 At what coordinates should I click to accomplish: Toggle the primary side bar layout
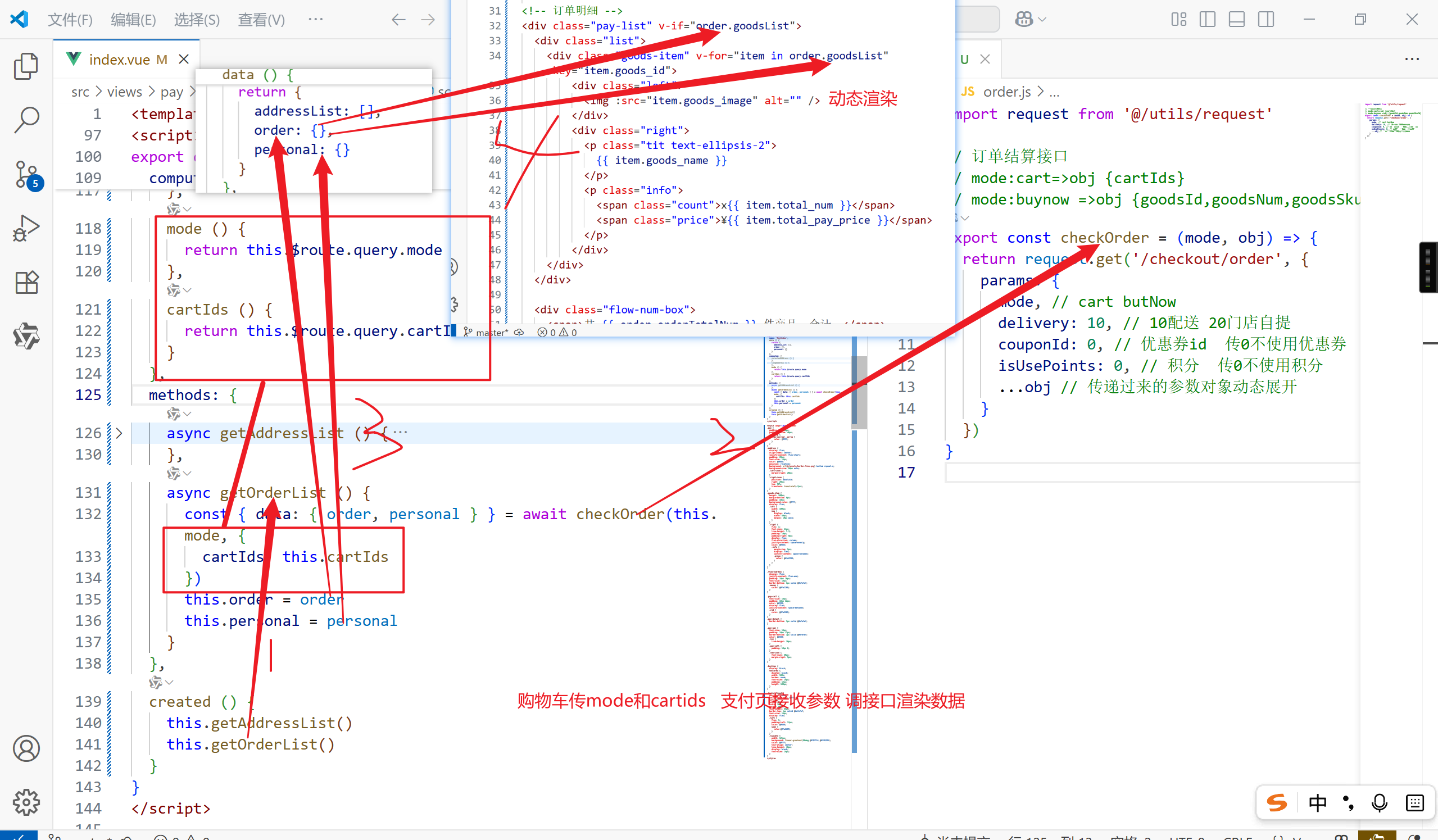pos(1208,20)
